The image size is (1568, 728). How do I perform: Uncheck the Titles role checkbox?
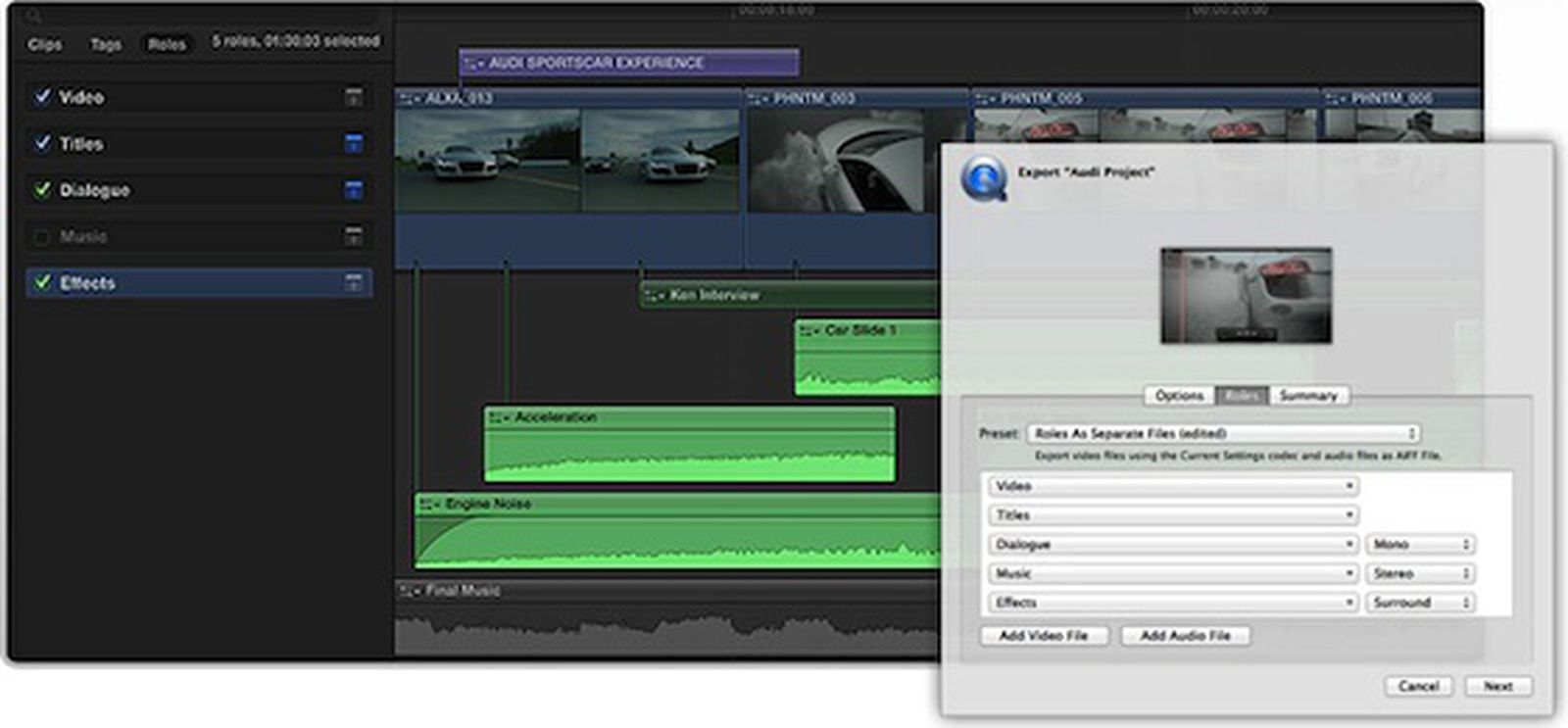pyautogui.click(x=43, y=143)
